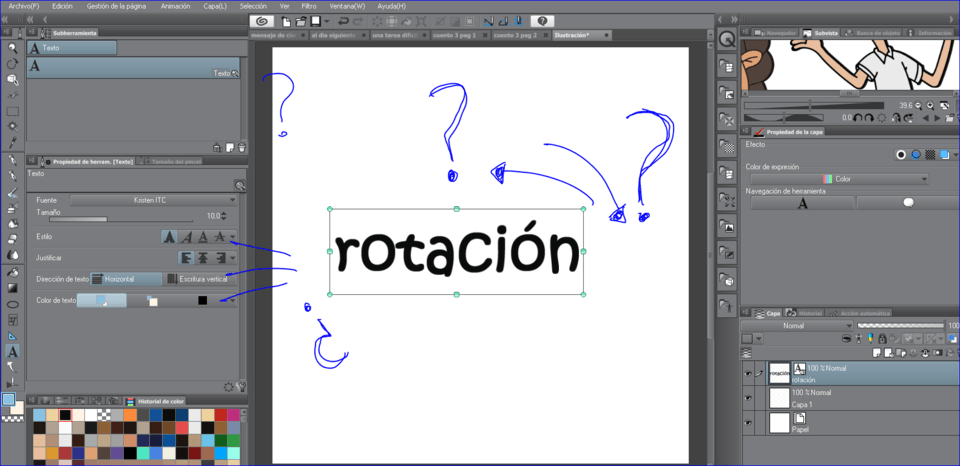Viewport: 960px width, 466px height.
Task: Click the help question mark button
Action: (541, 20)
